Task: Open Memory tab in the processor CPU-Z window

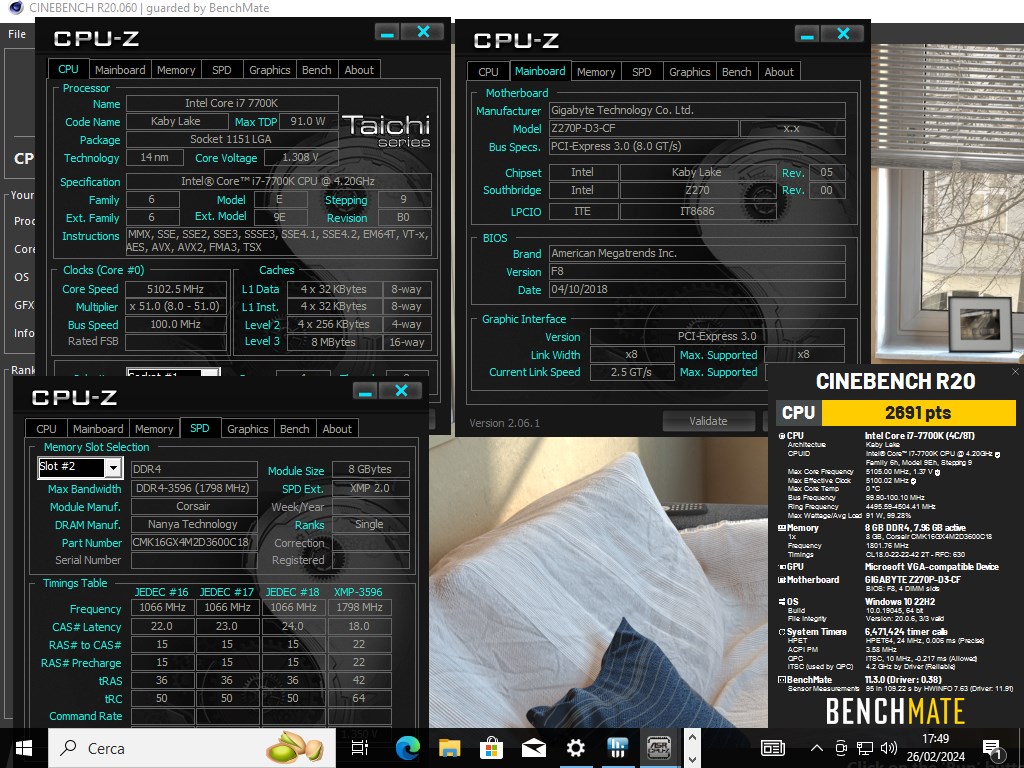Action: (x=176, y=70)
